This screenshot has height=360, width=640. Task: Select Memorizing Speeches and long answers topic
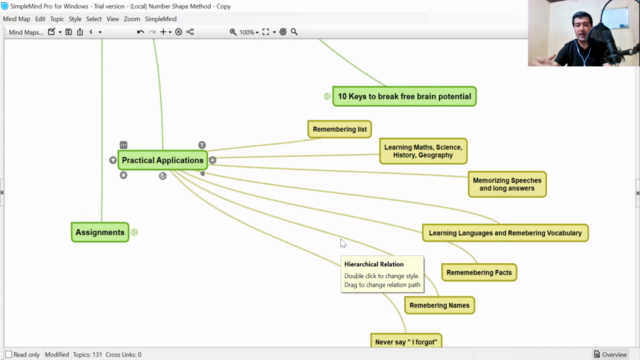click(507, 184)
